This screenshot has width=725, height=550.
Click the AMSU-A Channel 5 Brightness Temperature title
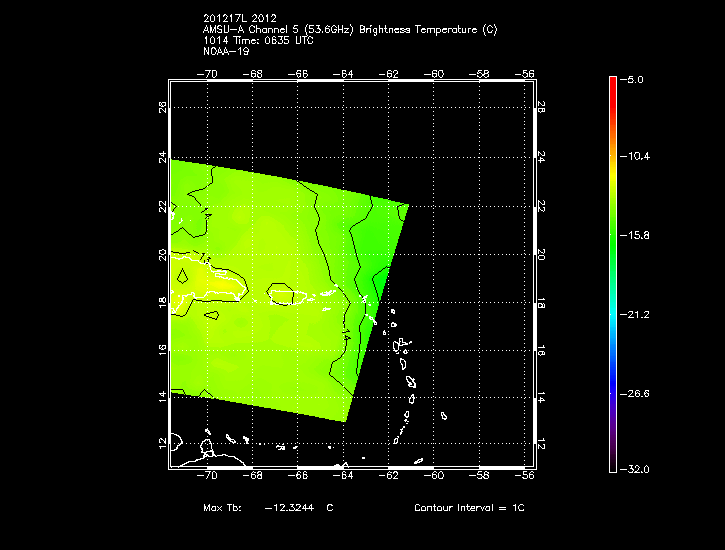(x=349, y=29)
